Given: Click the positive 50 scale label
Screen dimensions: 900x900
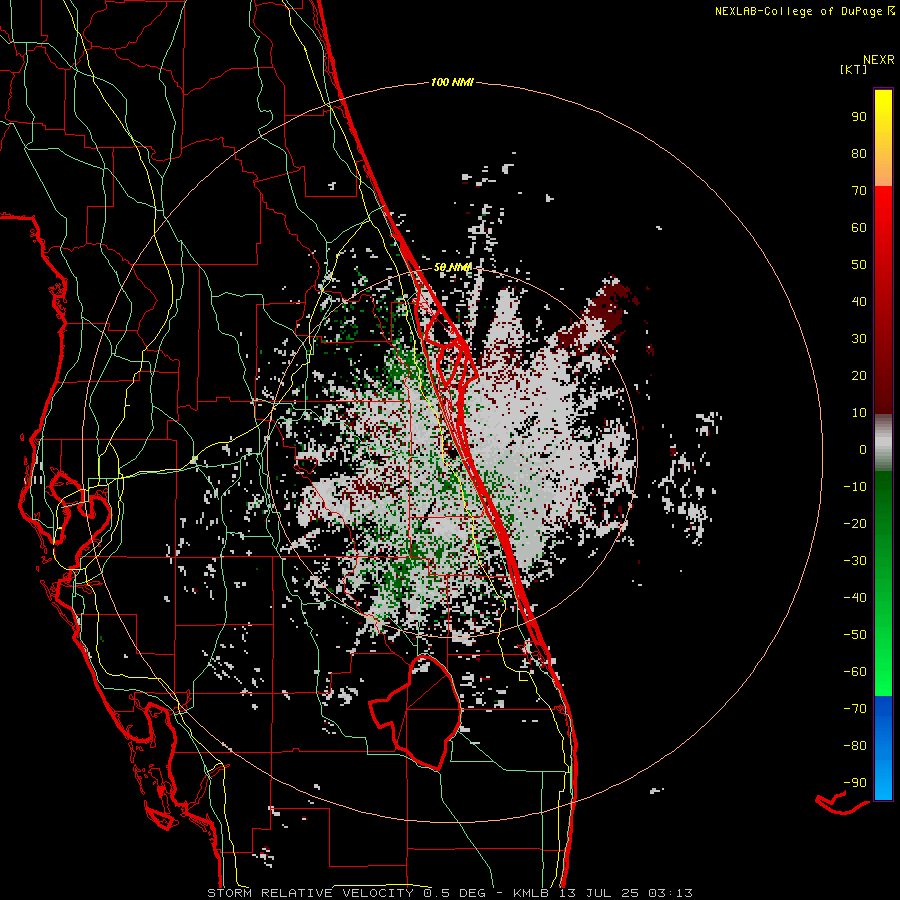Looking at the screenshot, I should click(859, 265).
